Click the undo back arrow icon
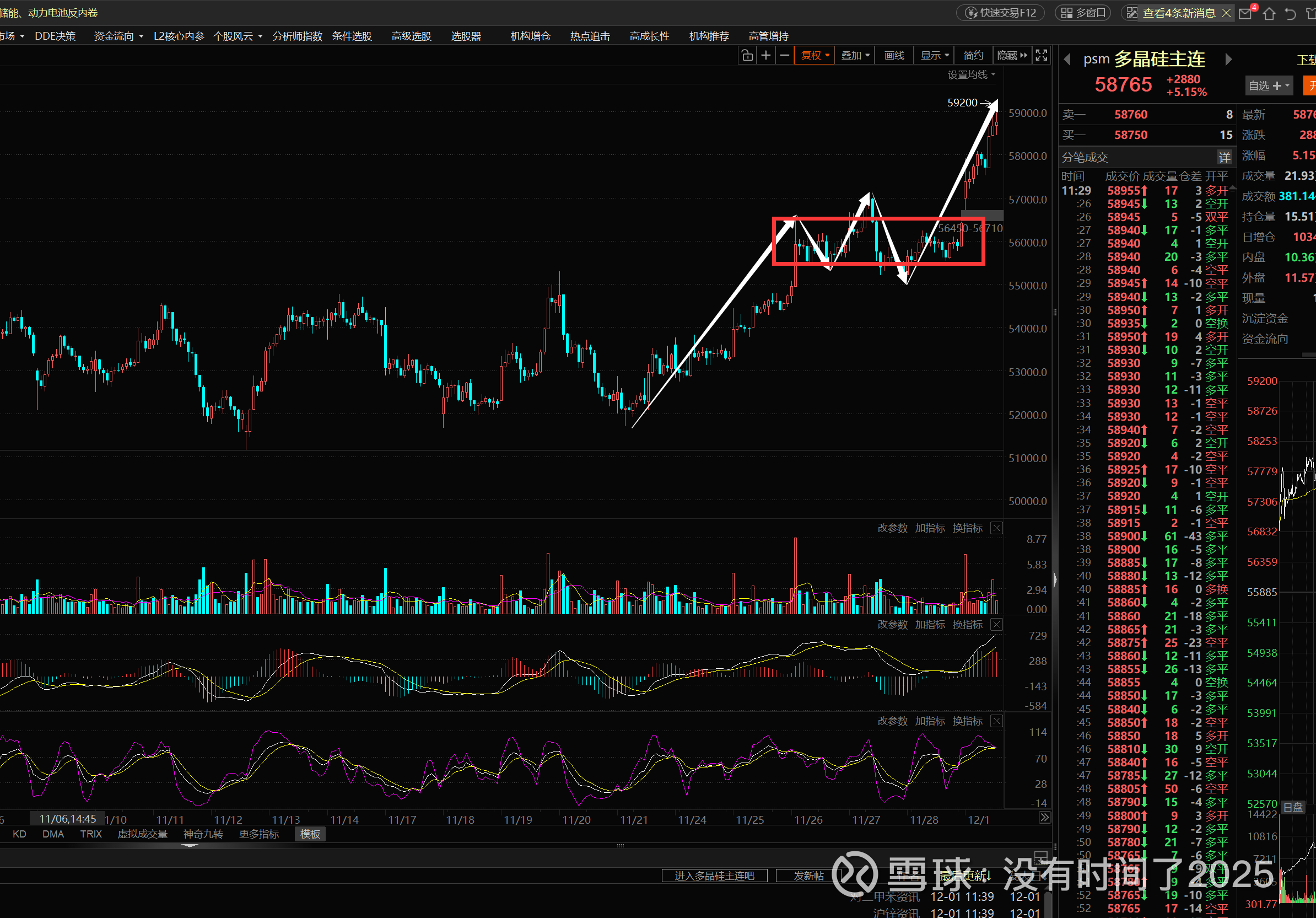1316x918 pixels. [1291, 14]
